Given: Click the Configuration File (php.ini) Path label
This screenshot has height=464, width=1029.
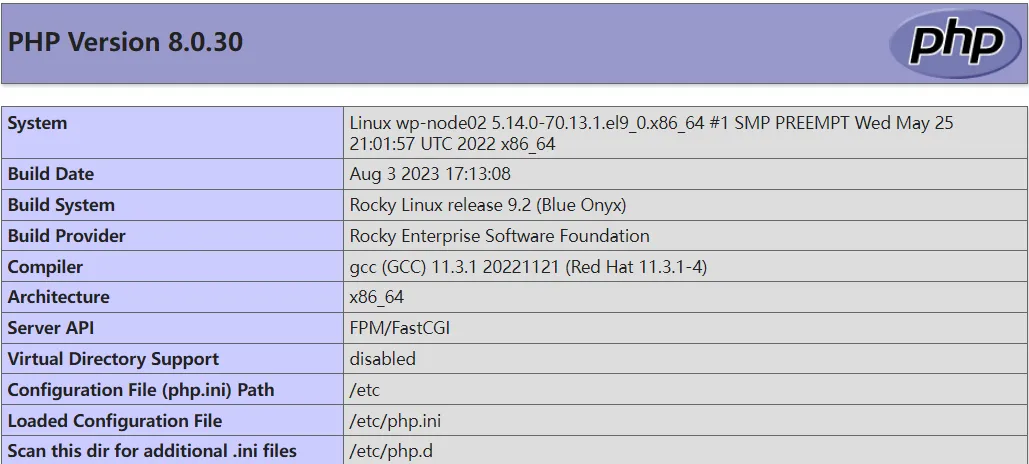Looking at the screenshot, I should coord(141,390).
